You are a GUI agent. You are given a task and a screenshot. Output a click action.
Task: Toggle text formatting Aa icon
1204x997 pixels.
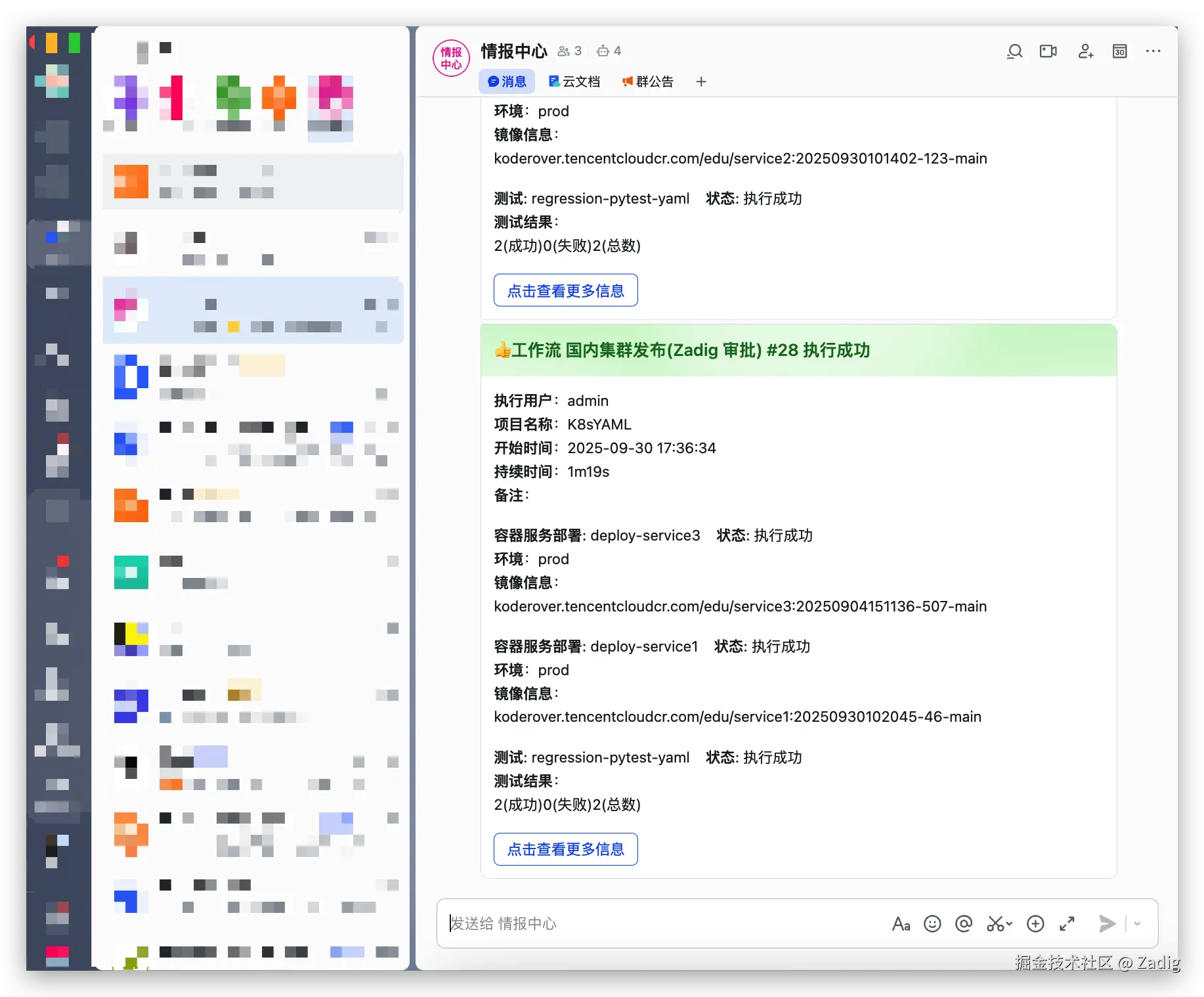click(901, 924)
